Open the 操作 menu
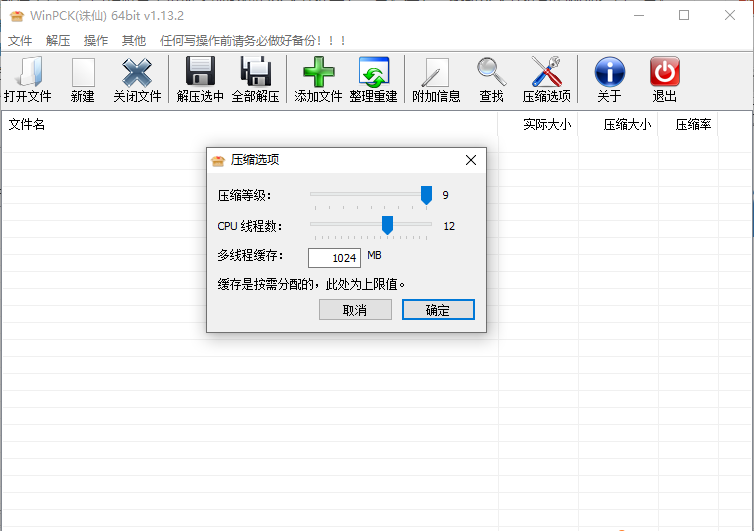Screen dimensions: 754x531 pyautogui.click(x=96, y=41)
